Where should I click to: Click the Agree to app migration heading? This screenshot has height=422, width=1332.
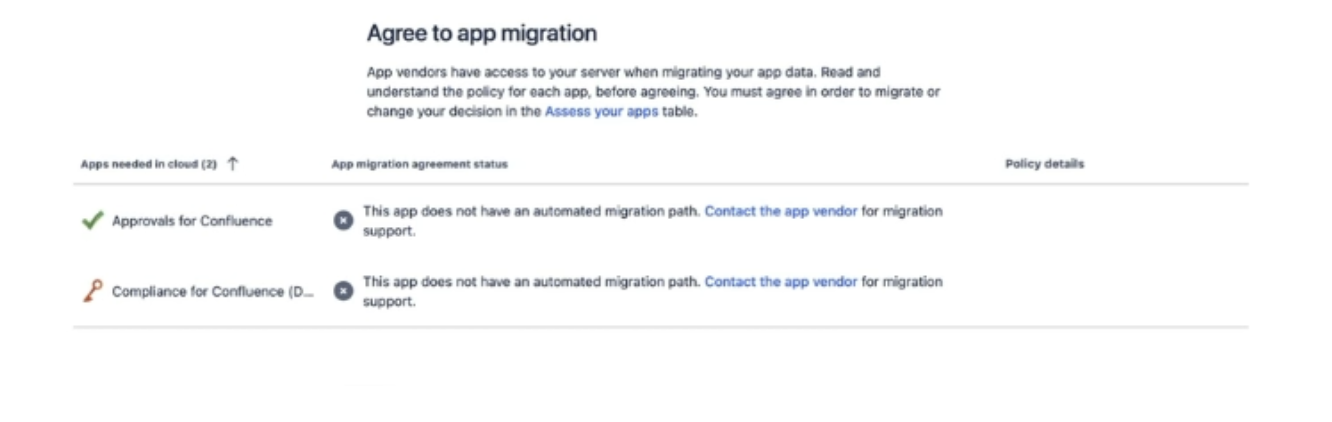pos(481,34)
